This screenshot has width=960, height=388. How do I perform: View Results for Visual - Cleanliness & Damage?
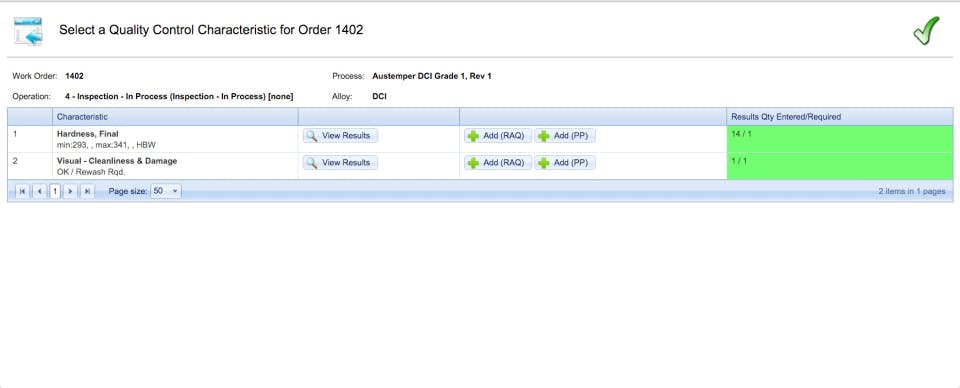(340, 163)
